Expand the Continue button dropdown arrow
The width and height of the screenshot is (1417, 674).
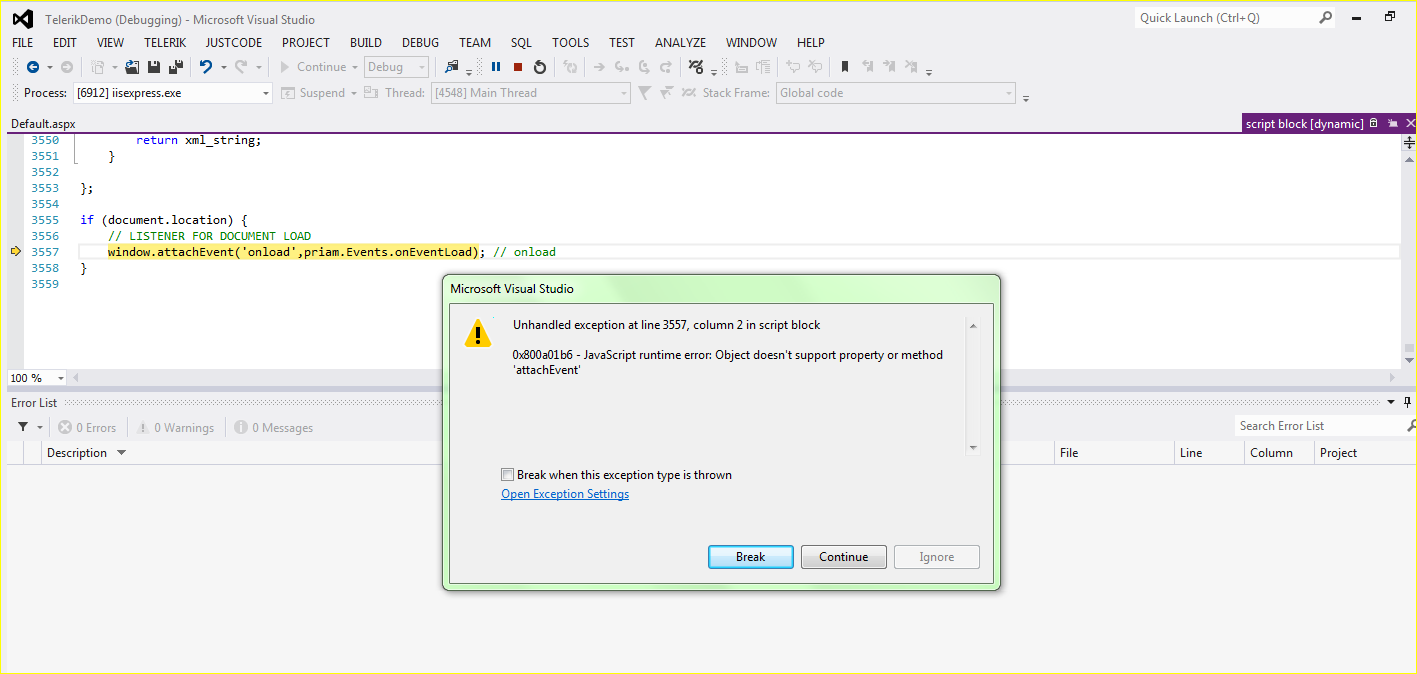coord(355,67)
